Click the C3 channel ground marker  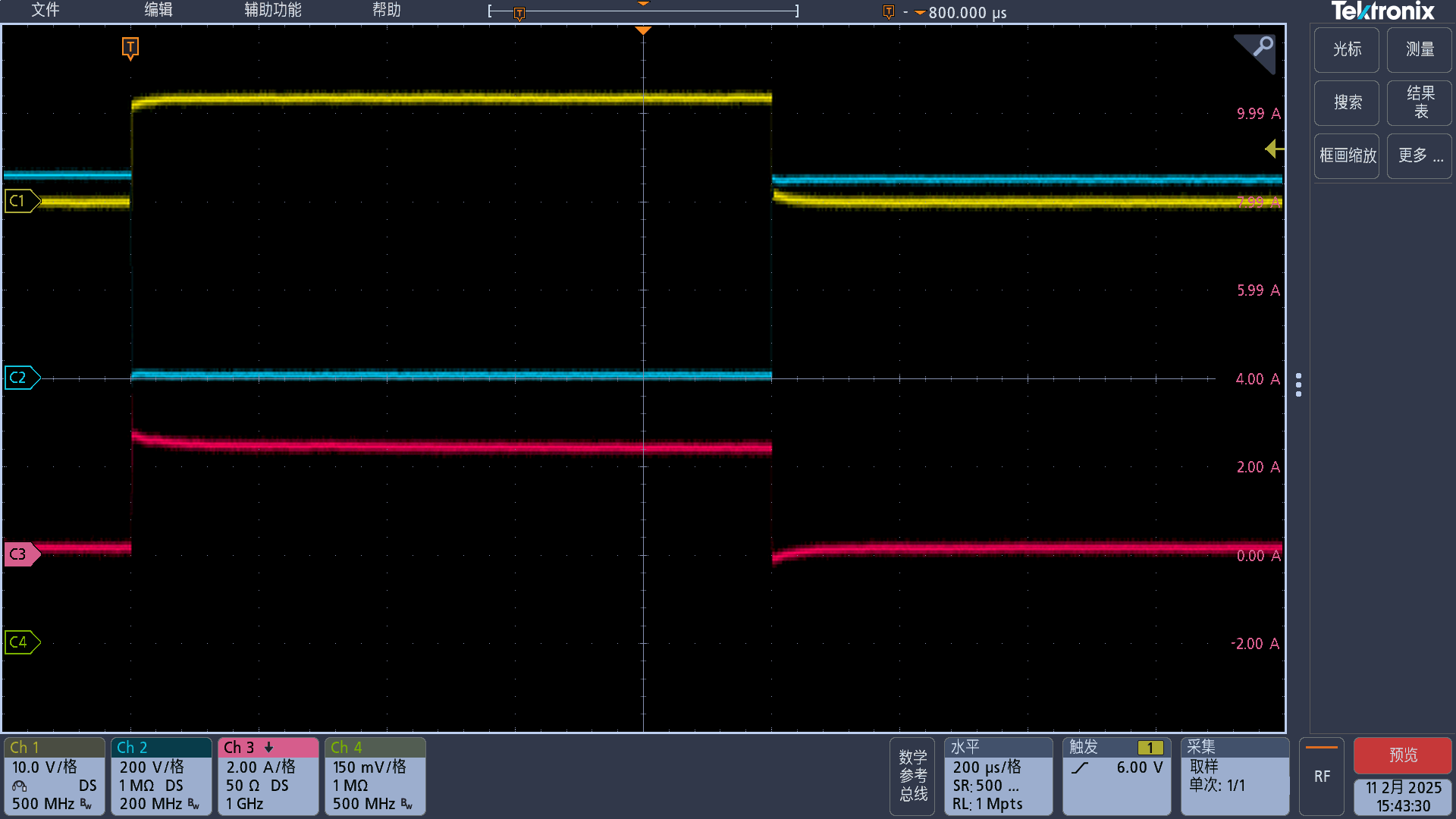20,554
